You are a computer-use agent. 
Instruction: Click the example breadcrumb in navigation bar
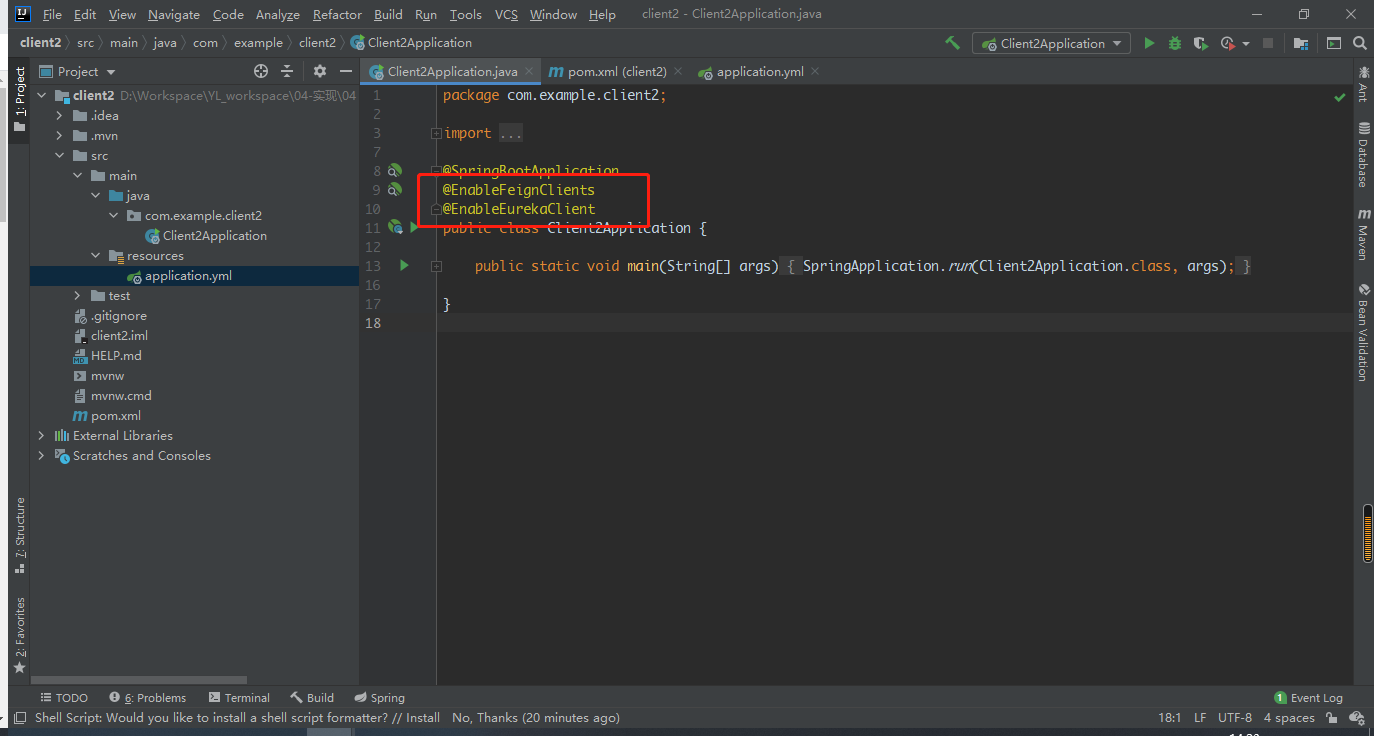(258, 43)
